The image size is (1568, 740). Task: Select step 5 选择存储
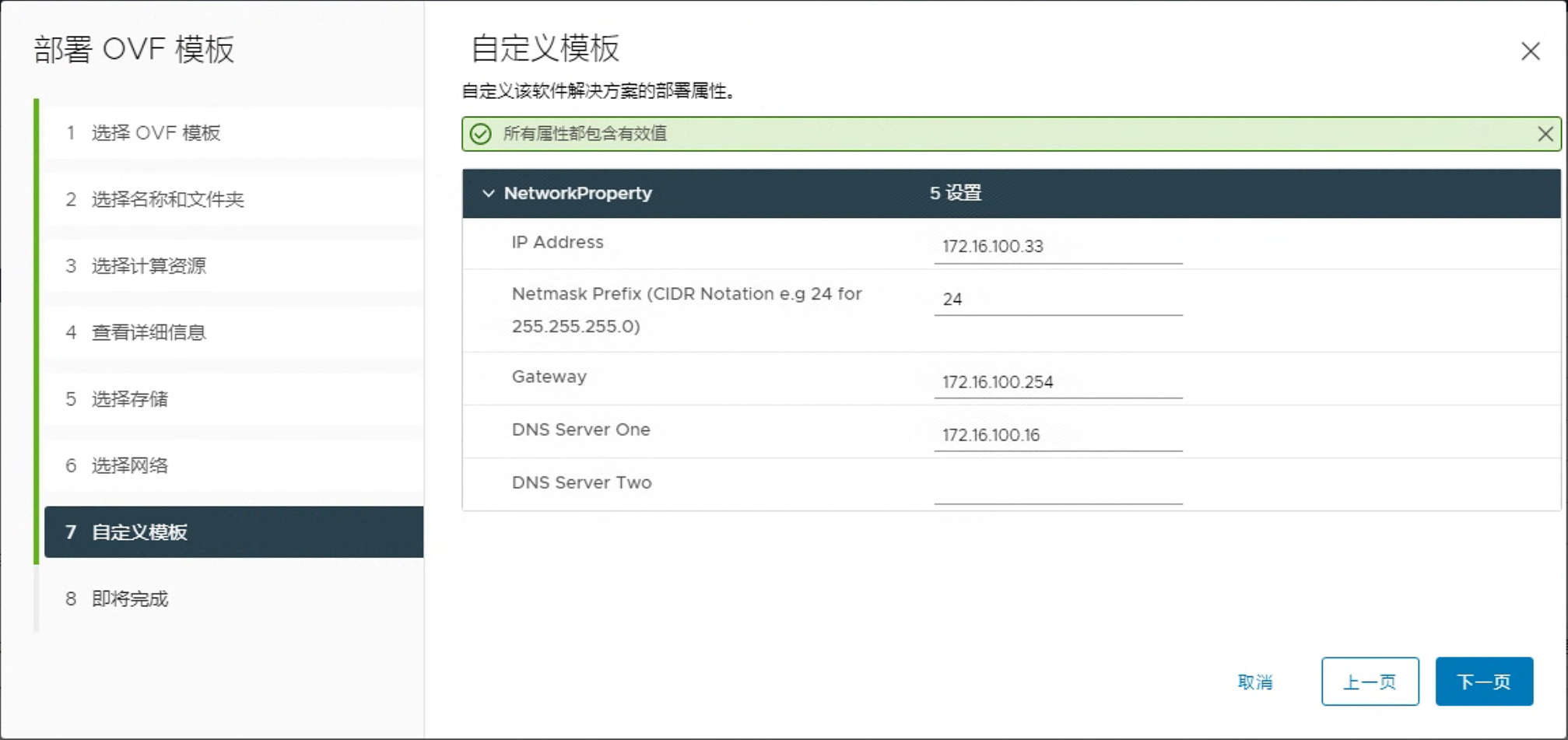coord(130,399)
